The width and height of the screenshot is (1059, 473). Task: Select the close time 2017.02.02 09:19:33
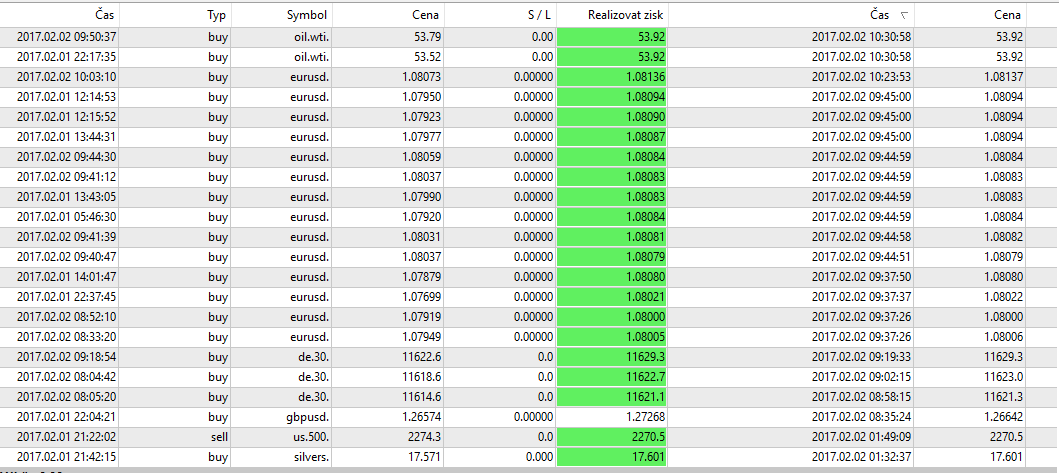click(x=862, y=357)
